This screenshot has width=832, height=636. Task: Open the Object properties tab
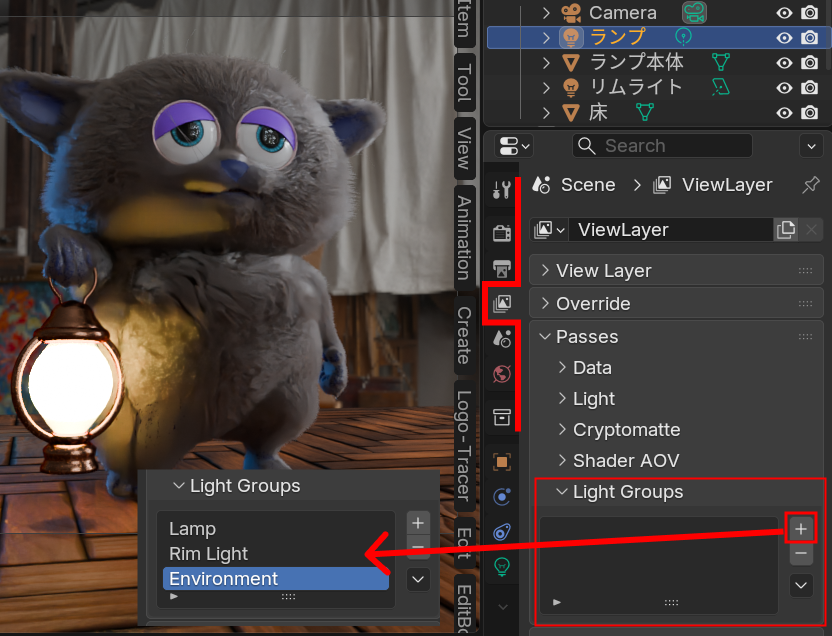pyautogui.click(x=502, y=461)
